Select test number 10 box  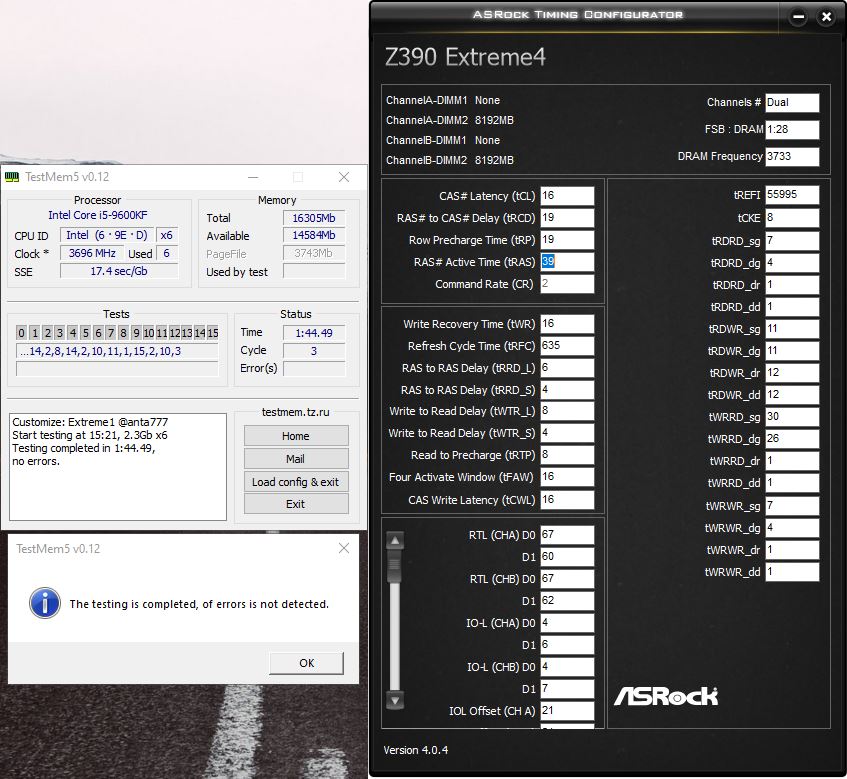click(x=149, y=333)
